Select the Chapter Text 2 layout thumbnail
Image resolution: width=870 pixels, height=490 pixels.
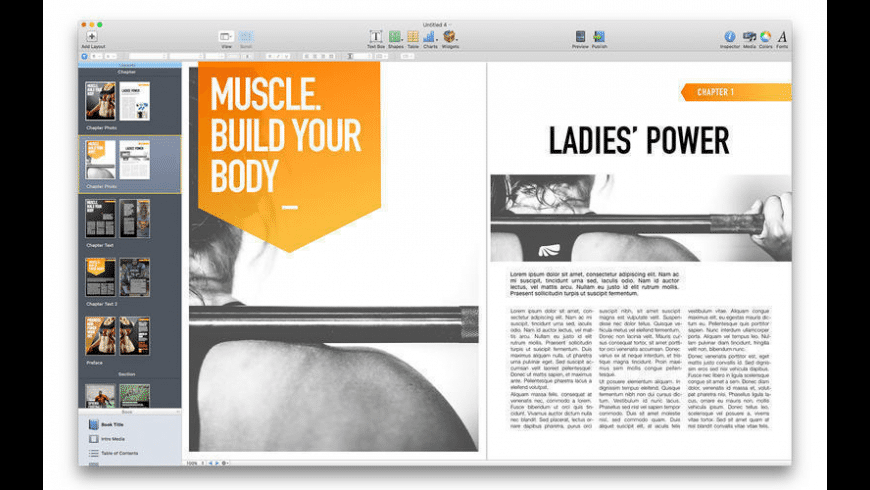click(x=118, y=277)
